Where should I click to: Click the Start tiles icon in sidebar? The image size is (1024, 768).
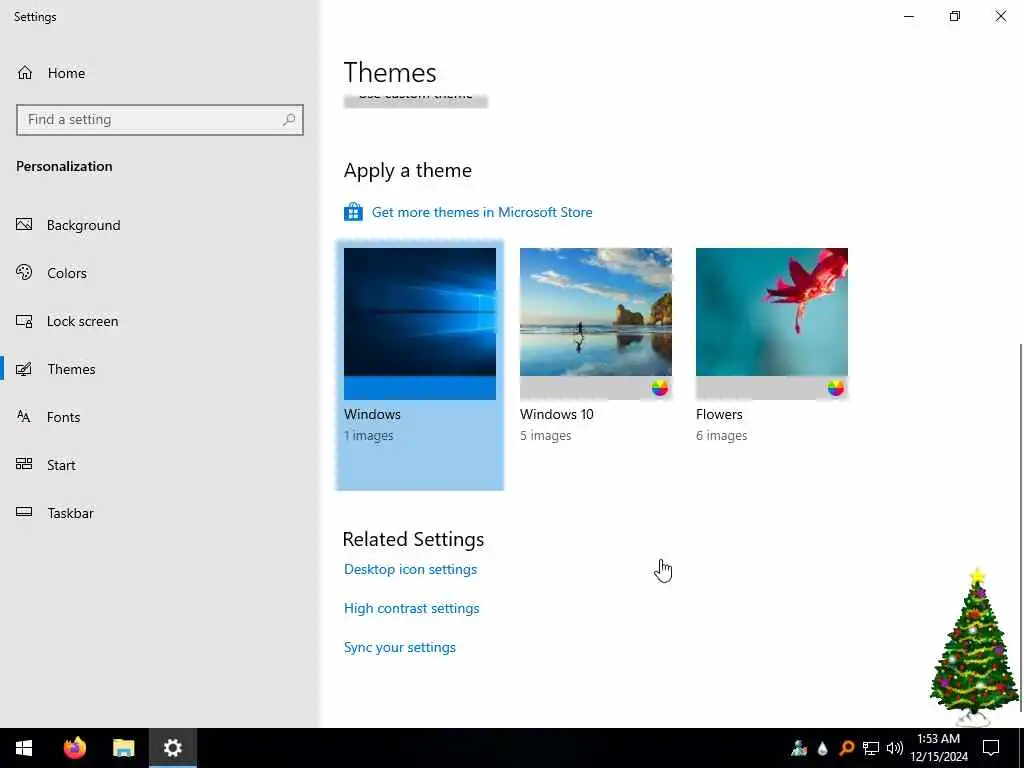24,464
